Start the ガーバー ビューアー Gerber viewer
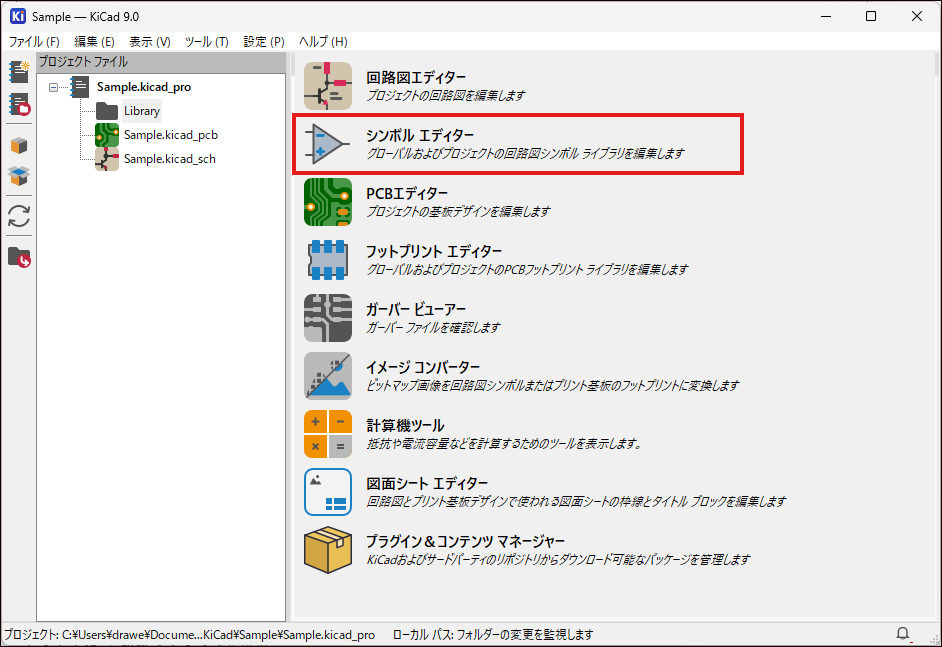The image size is (942, 647). tap(328, 318)
